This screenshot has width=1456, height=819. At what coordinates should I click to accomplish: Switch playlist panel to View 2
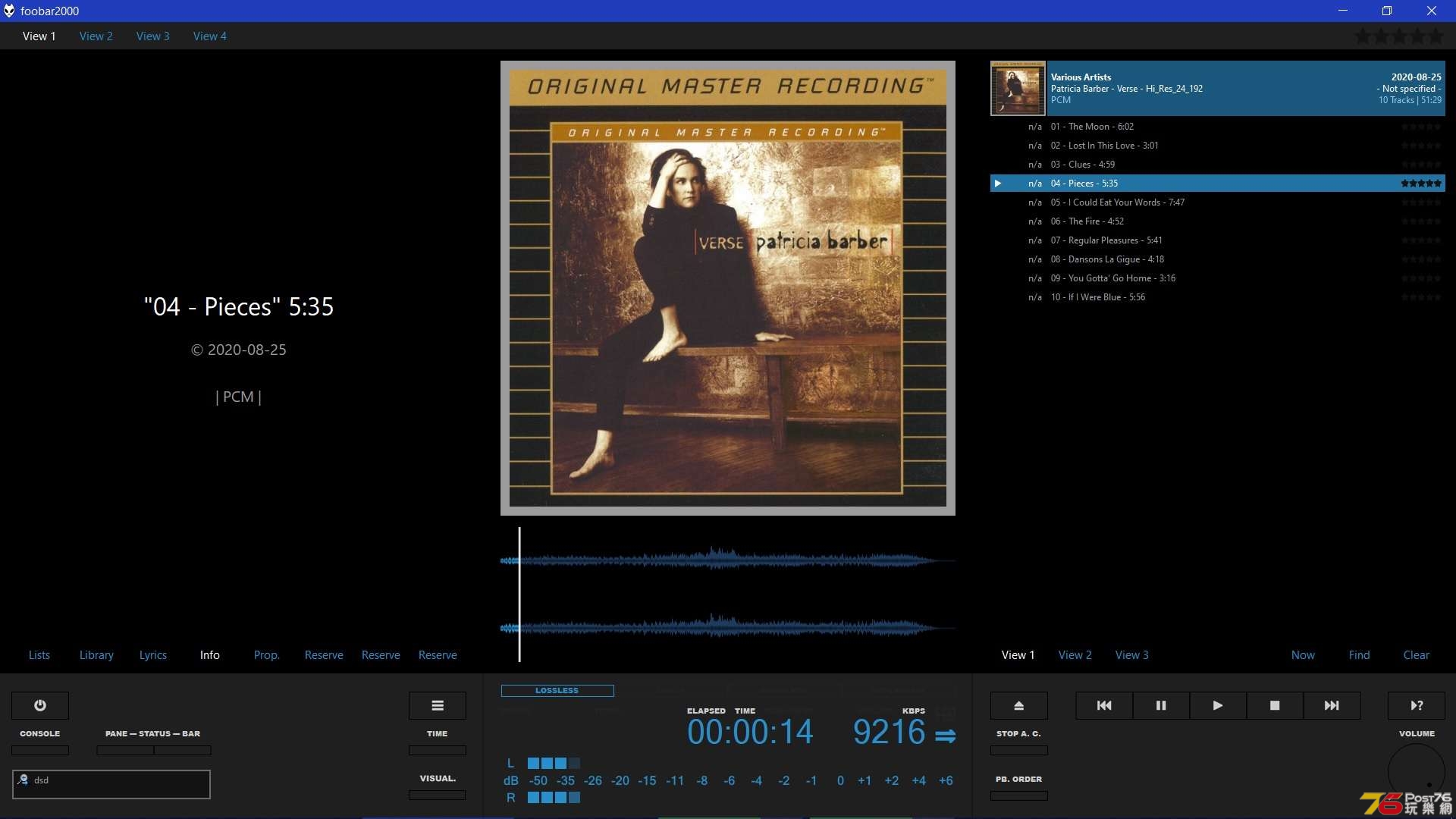click(1075, 655)
